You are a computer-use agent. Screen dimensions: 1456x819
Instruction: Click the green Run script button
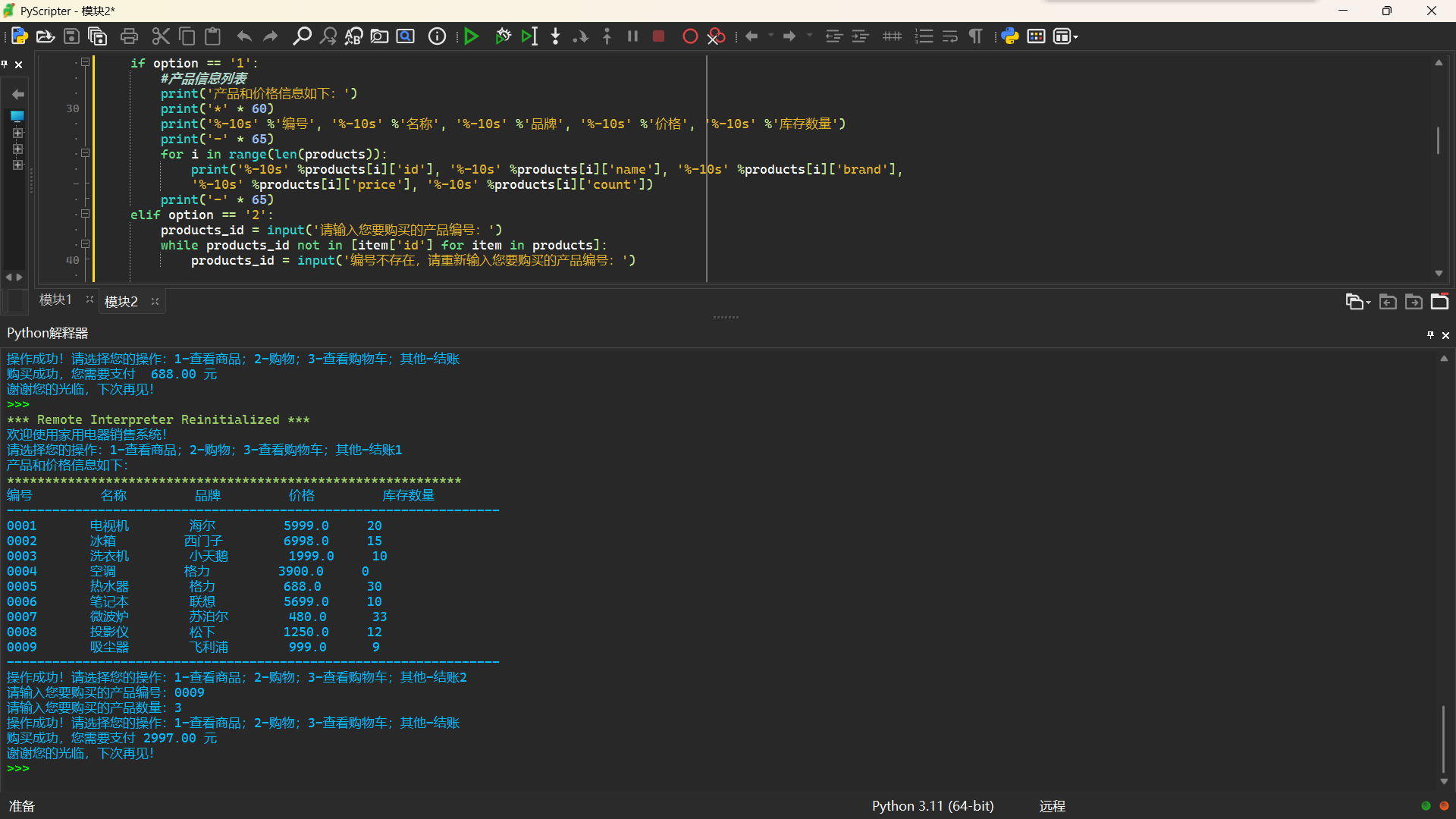(x=471, y=36)
